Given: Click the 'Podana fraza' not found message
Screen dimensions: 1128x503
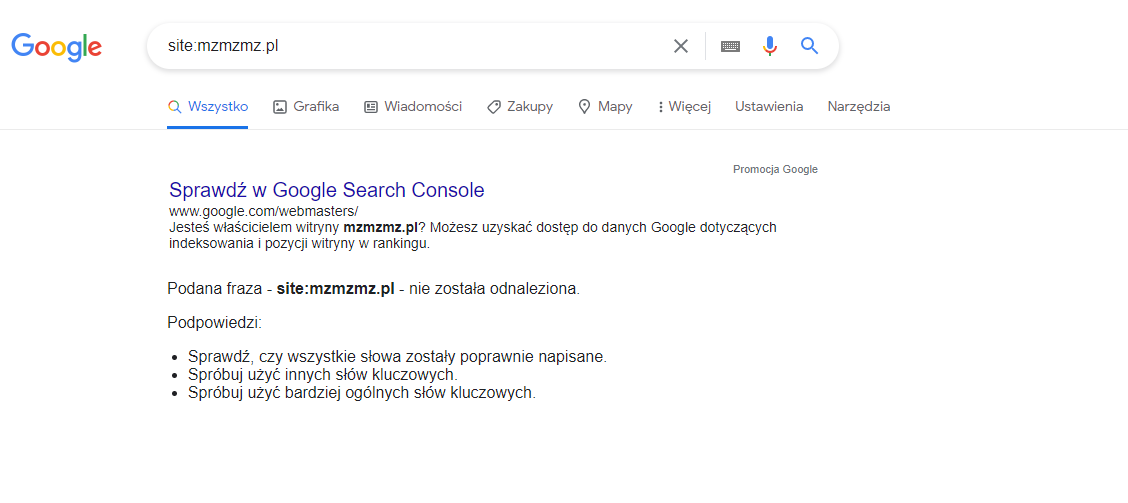Looking at the screenshot, I should (373, 289).
